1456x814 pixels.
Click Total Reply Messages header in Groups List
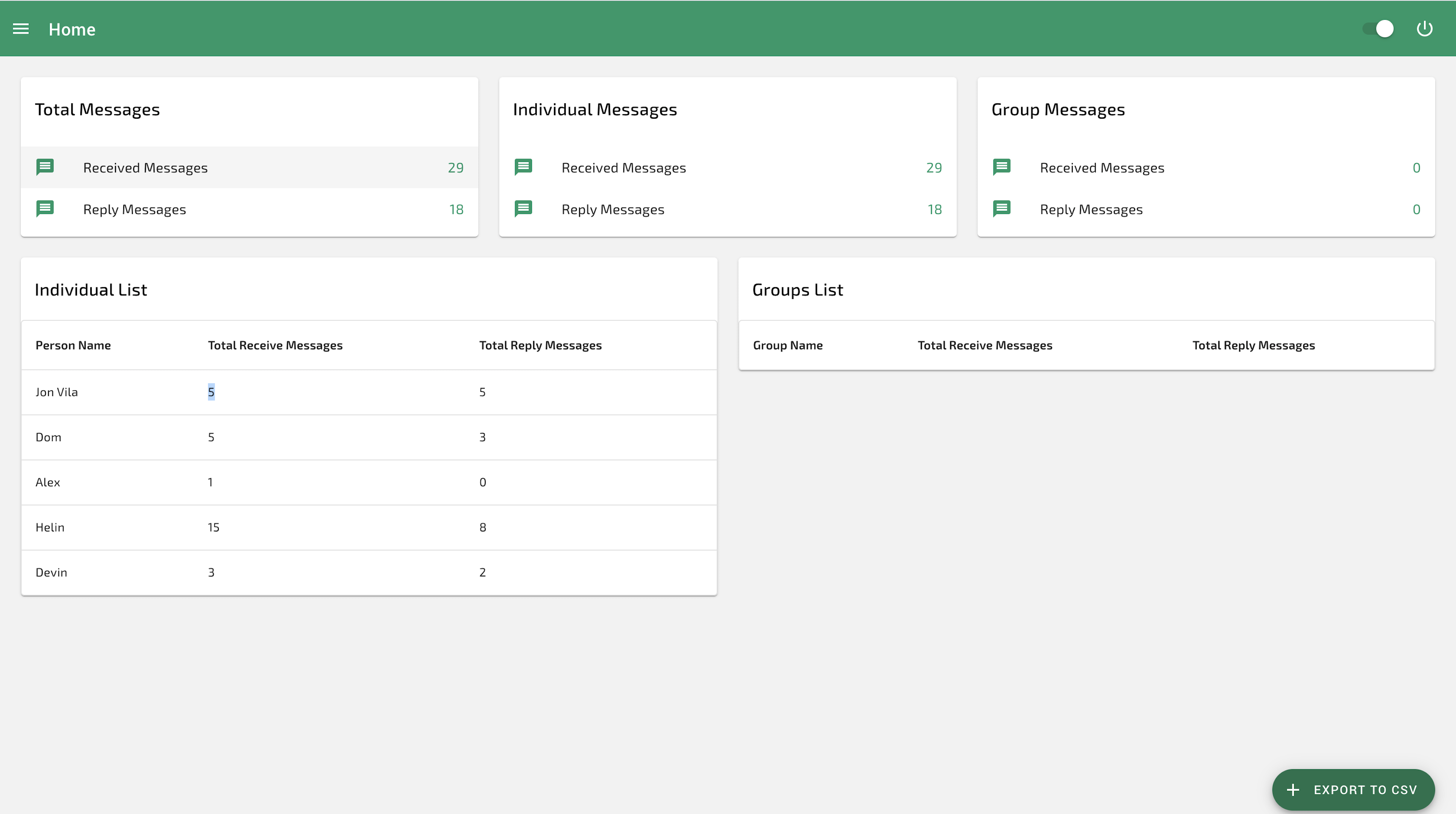click(1254, 346)
